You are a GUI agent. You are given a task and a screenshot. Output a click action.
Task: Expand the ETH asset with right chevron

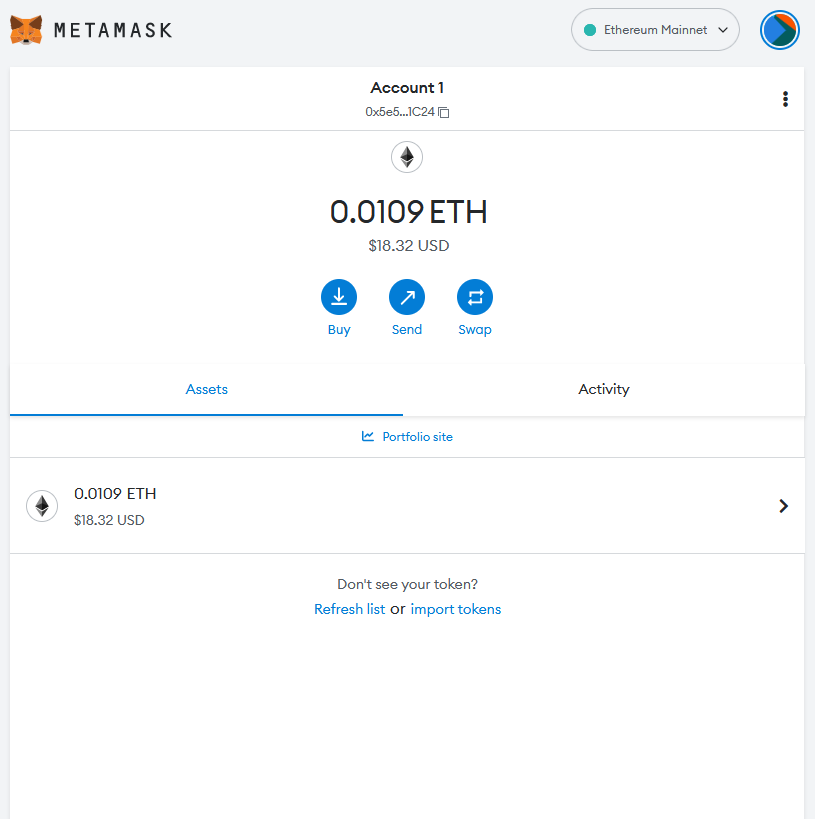coord(783,506)
